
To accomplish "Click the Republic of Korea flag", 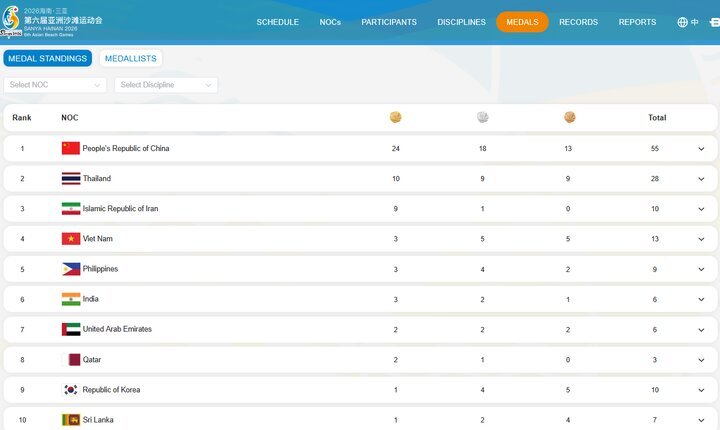I will coord(70,390).
